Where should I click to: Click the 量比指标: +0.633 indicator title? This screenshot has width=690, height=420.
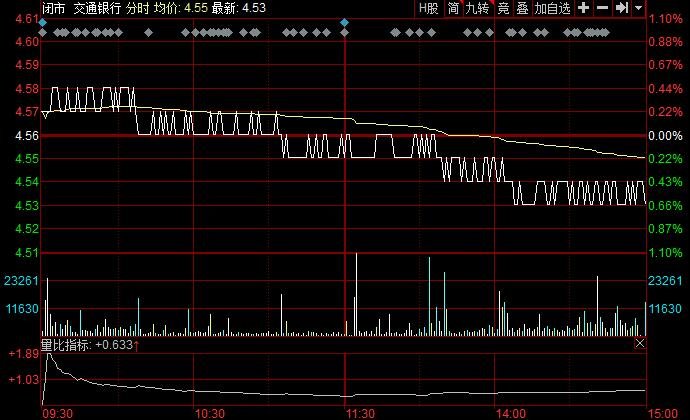[90, 345]
